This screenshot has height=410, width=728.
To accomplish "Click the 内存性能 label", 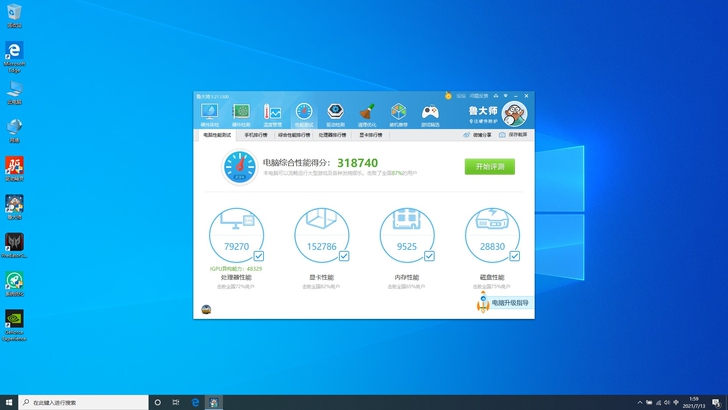I will (x=407, y=277).
